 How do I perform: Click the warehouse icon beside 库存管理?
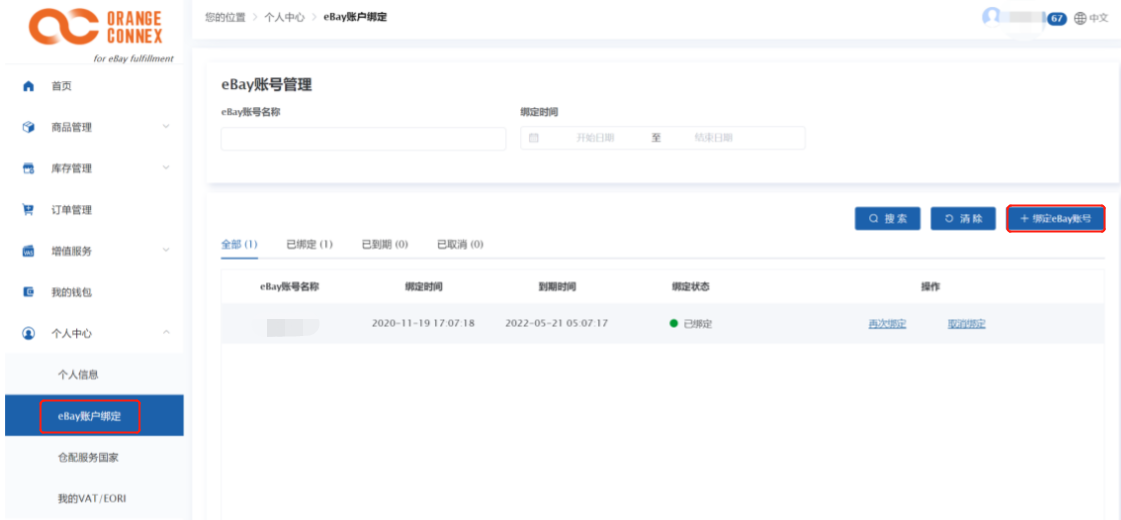point(29,169)
